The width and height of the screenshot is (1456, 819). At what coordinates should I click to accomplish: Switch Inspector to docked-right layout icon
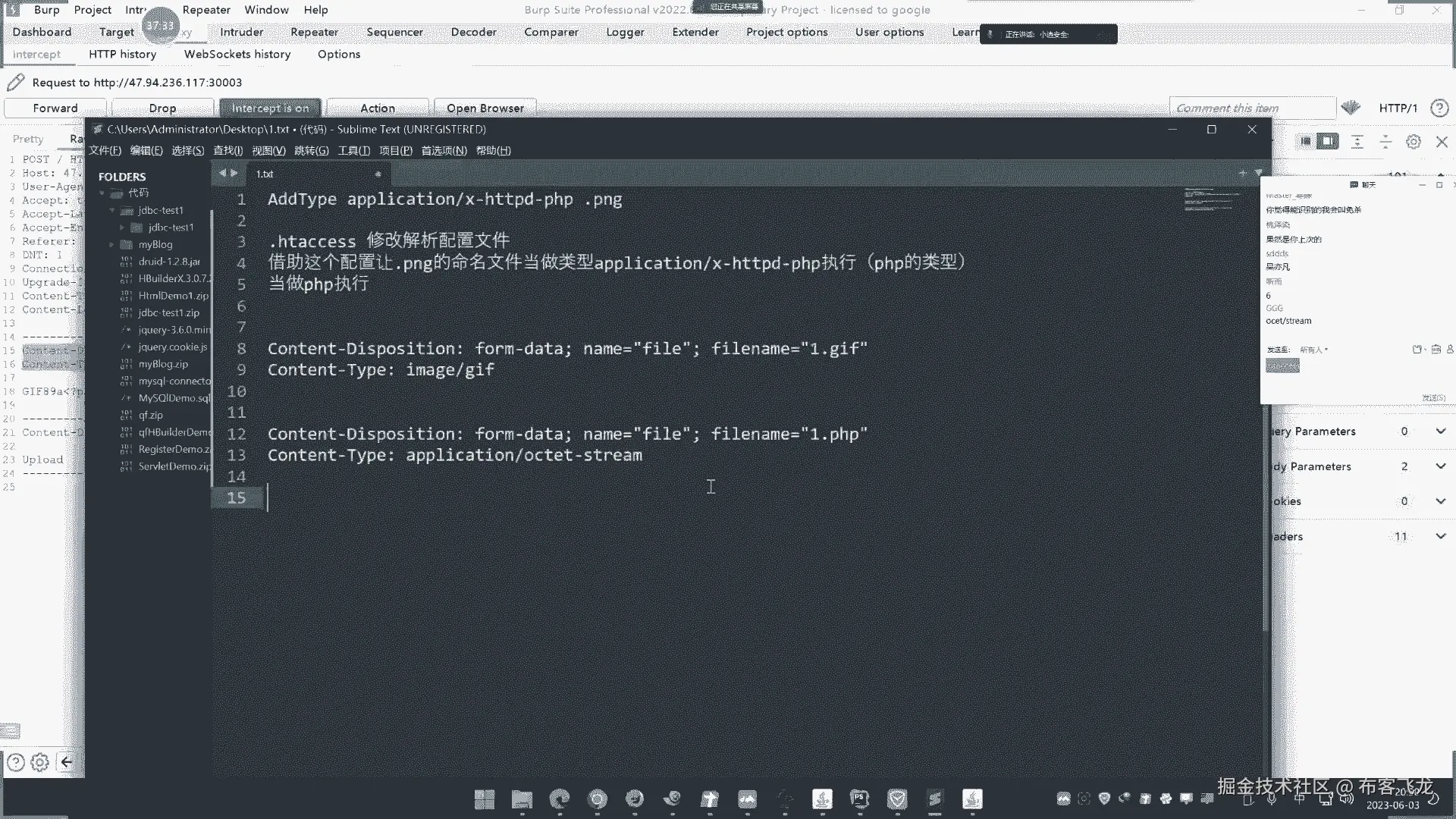click(1327, 141)
